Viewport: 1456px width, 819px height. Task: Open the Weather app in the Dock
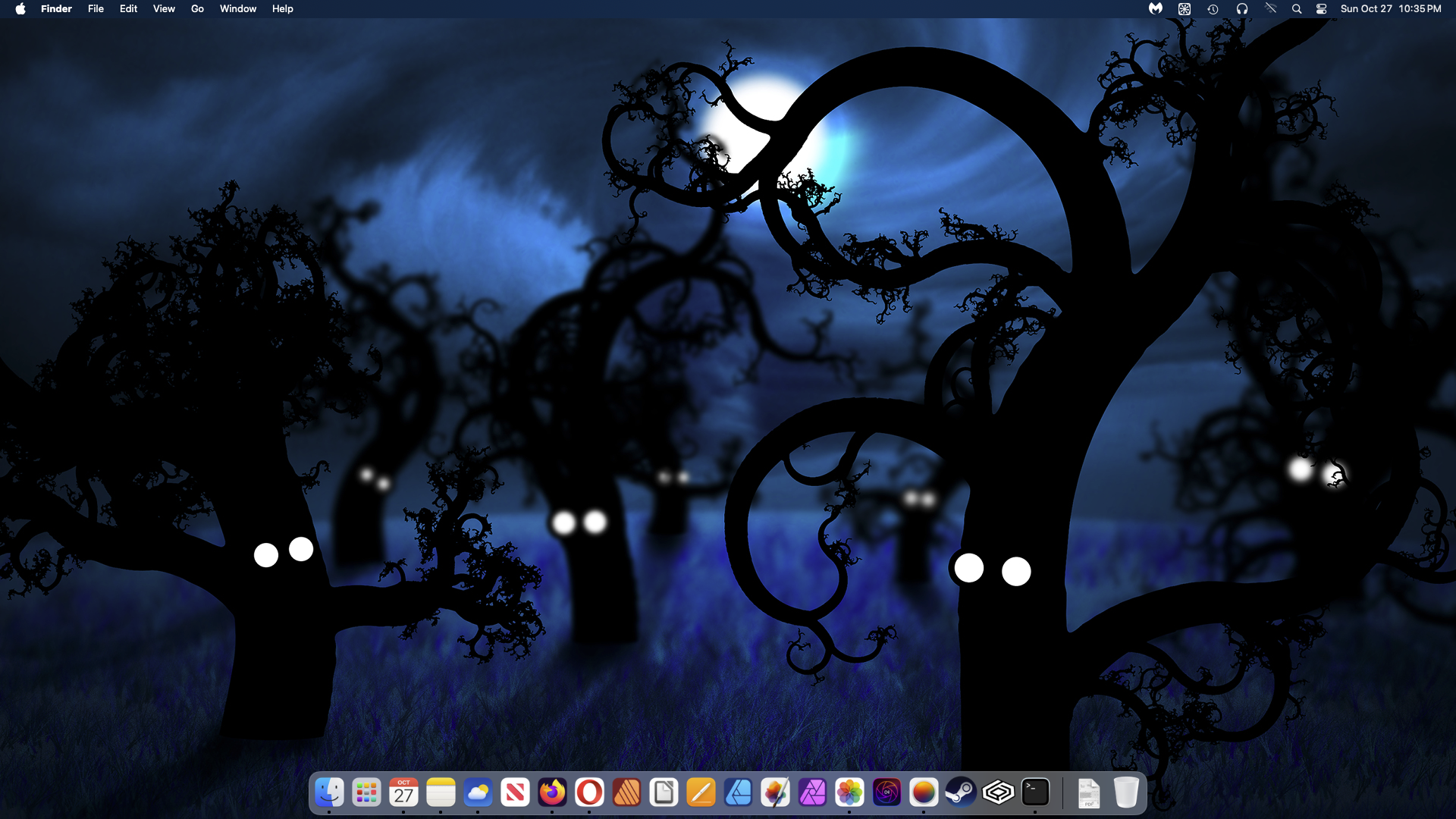pyautogui.click(x=478, y=792)
